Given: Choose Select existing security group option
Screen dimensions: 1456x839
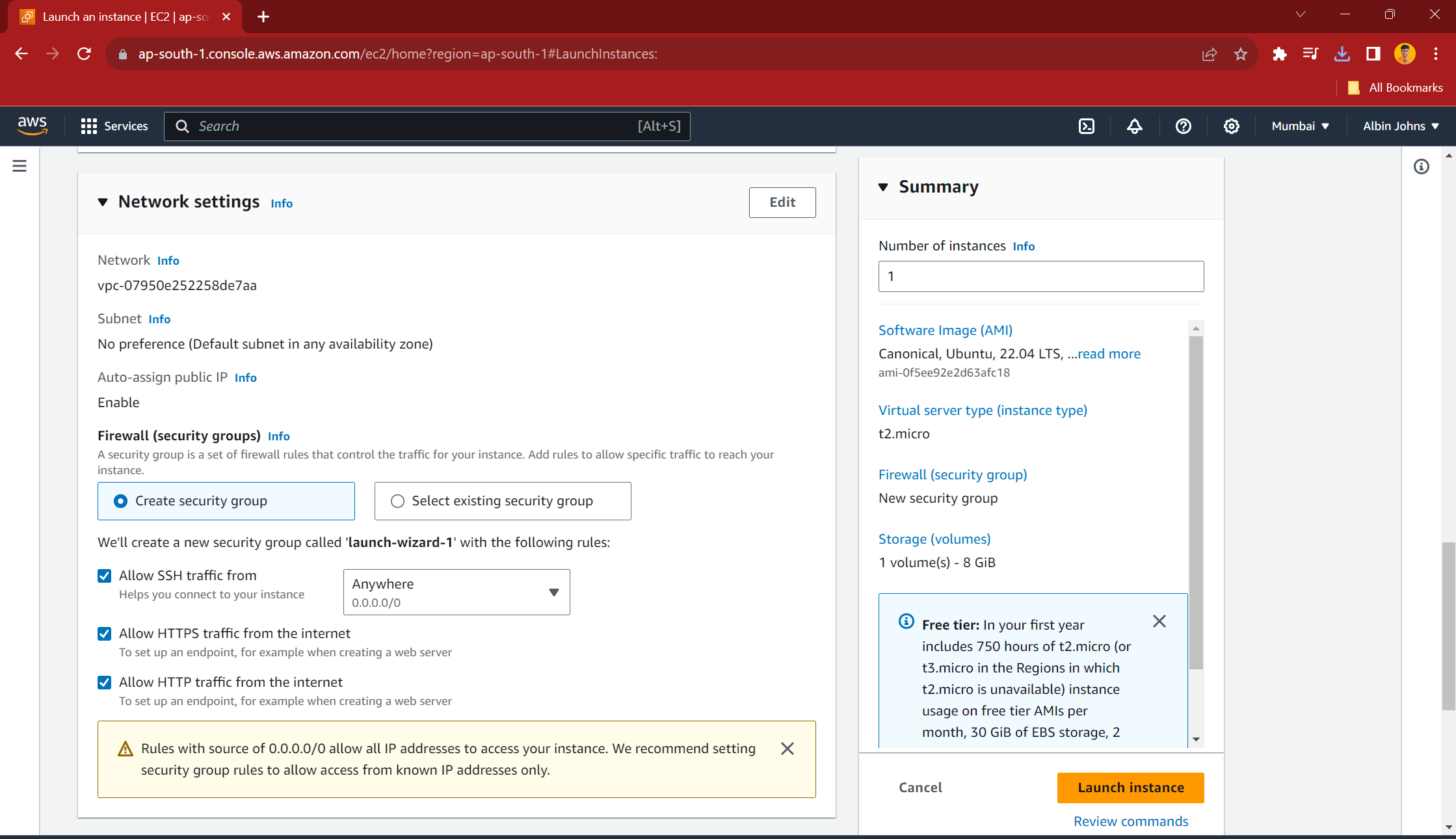Looking at the screenshot, I should click(397, 501).
